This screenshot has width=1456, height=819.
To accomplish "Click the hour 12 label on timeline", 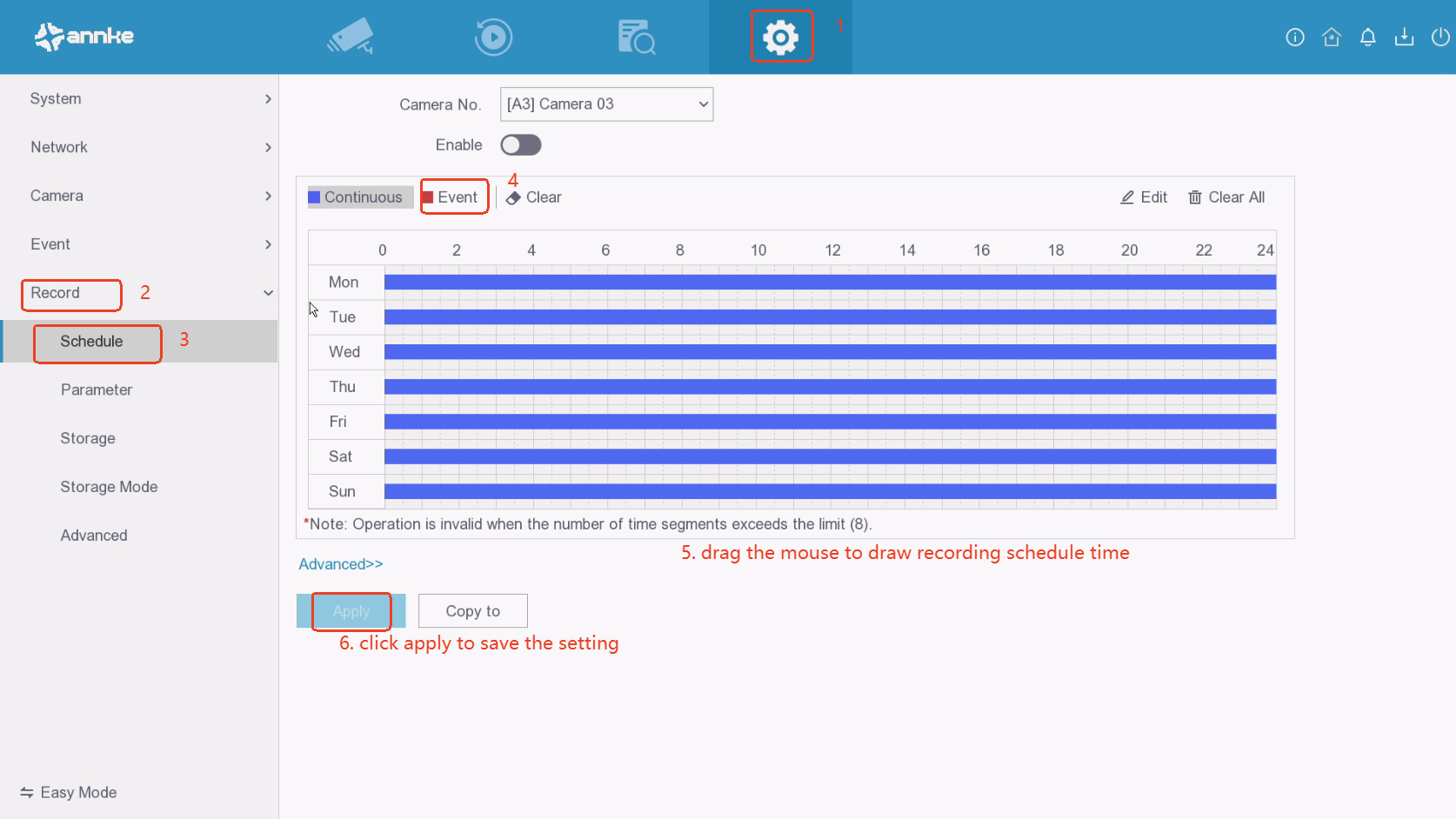I will 832,250.
